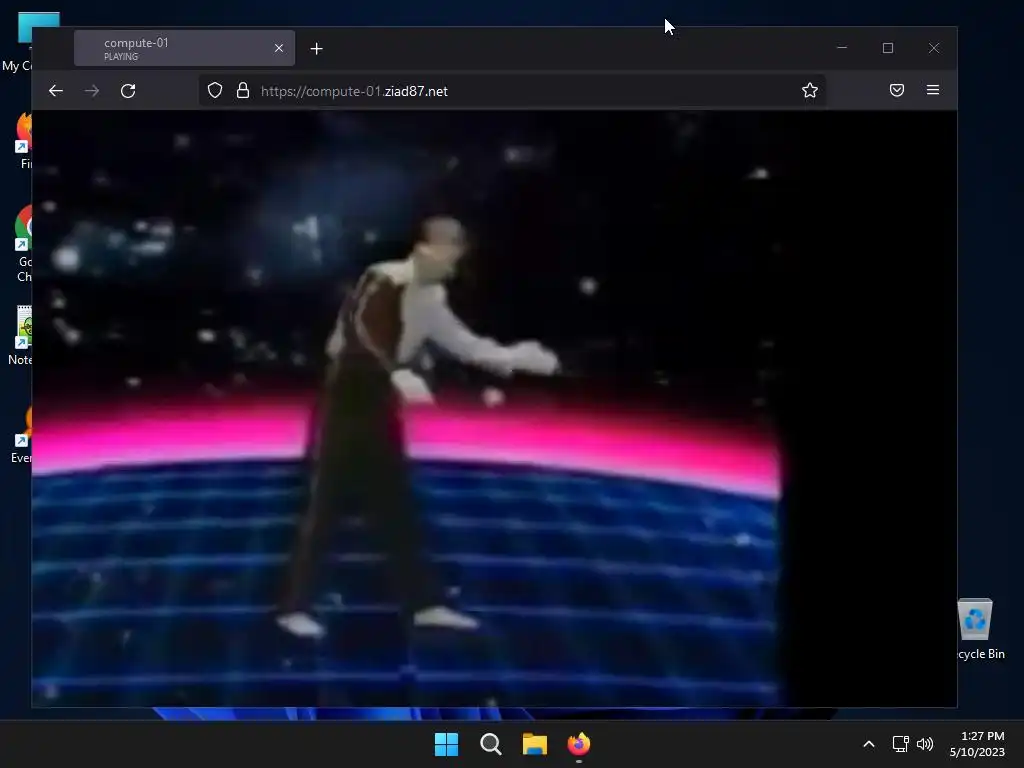The width and height of the screenshot is (1024, 768).
Task: Click the Firefox taskbar icon
Action: [x=579, y=744]
